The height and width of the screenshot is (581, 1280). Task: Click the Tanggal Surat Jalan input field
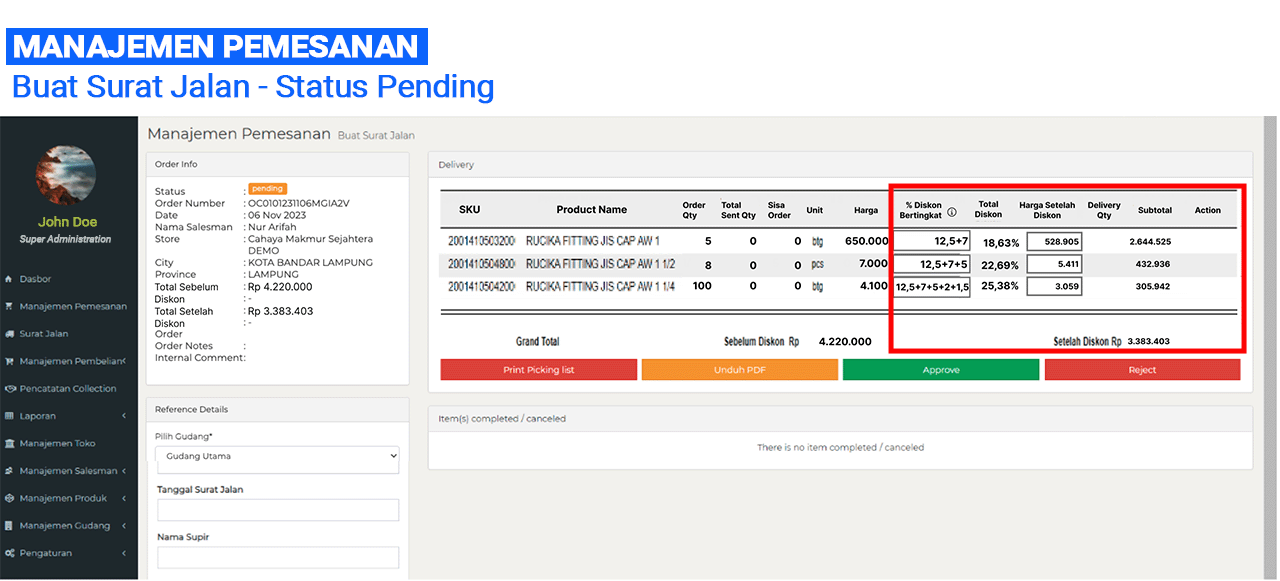tap(278, 510)
